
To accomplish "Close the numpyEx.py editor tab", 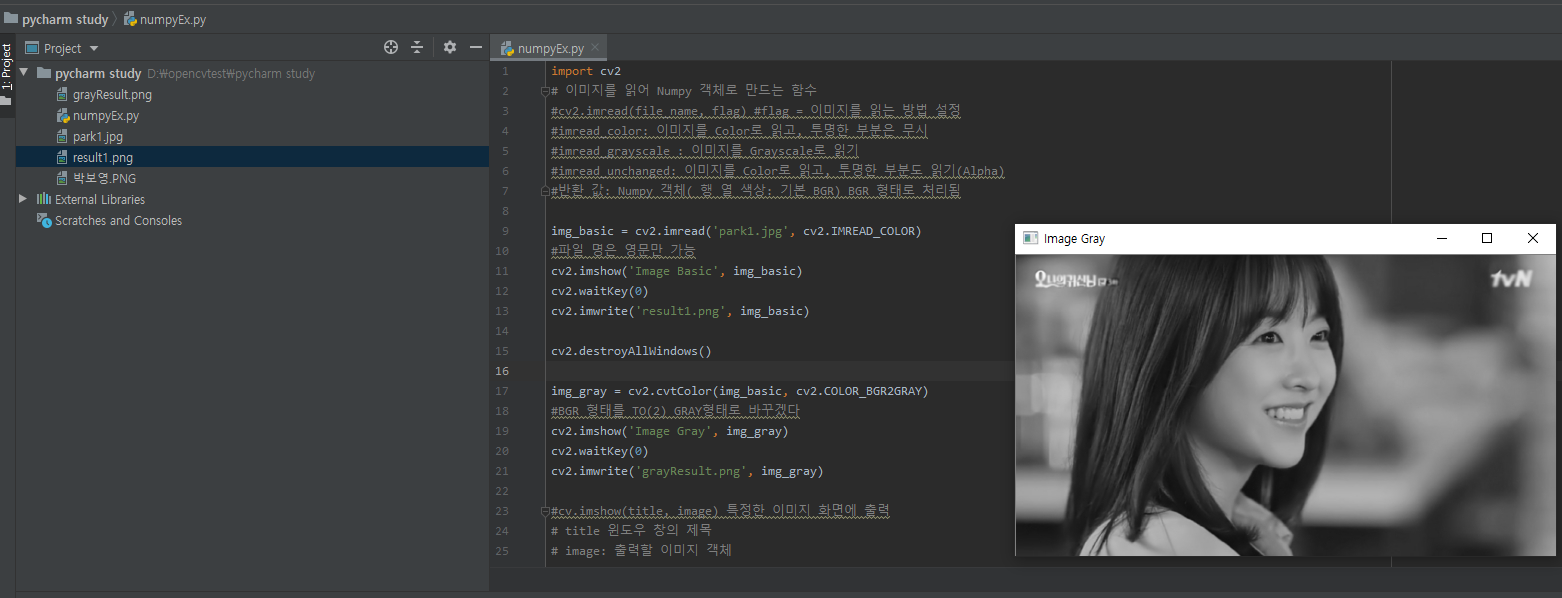I will click(x=595, y=47).
